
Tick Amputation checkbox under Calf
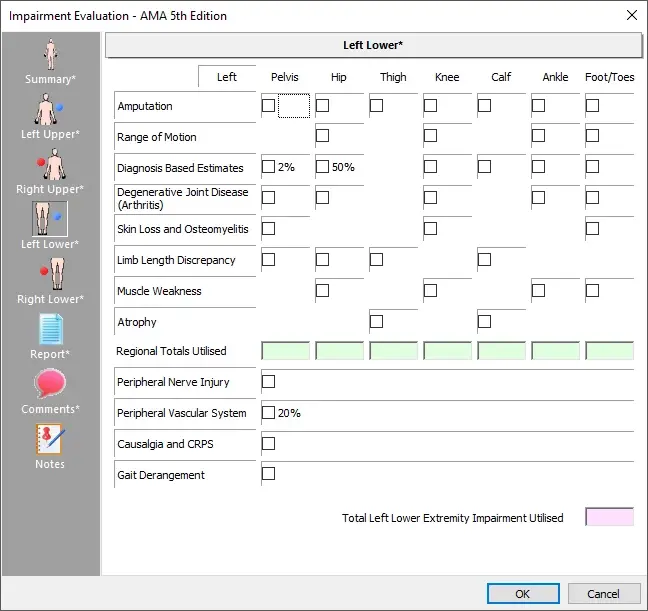click(x=484, y=105)
